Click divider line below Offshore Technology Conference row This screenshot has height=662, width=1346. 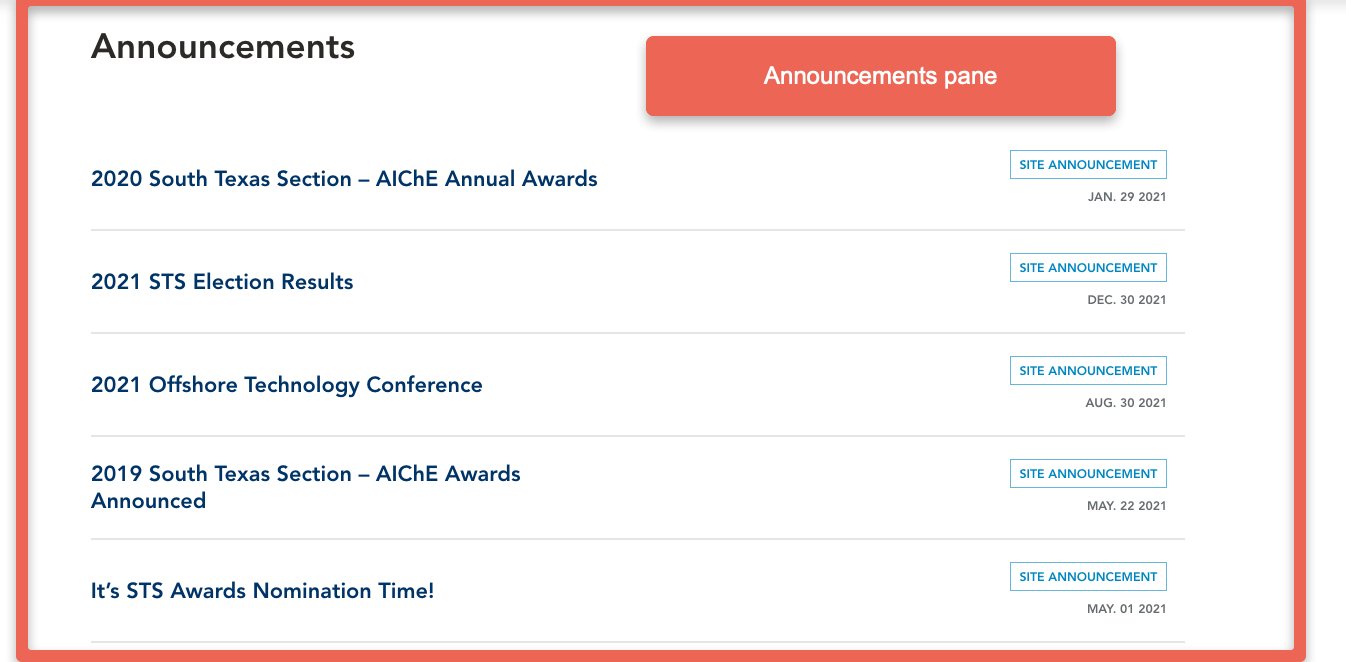click(638, 436)
